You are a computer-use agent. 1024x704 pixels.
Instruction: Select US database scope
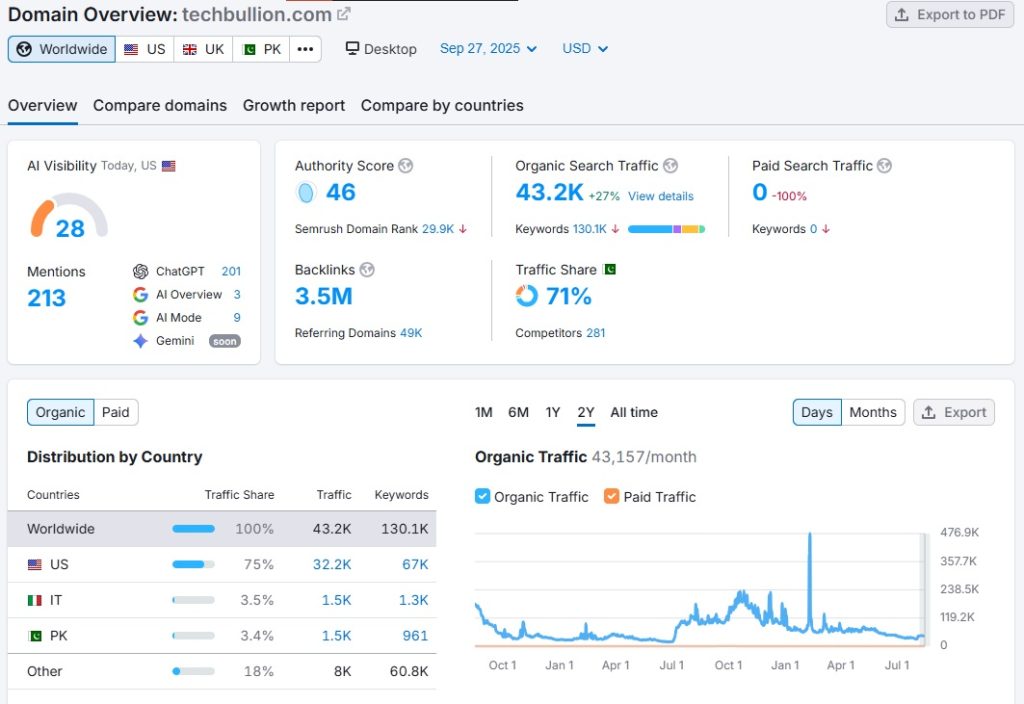click(145, 50)
